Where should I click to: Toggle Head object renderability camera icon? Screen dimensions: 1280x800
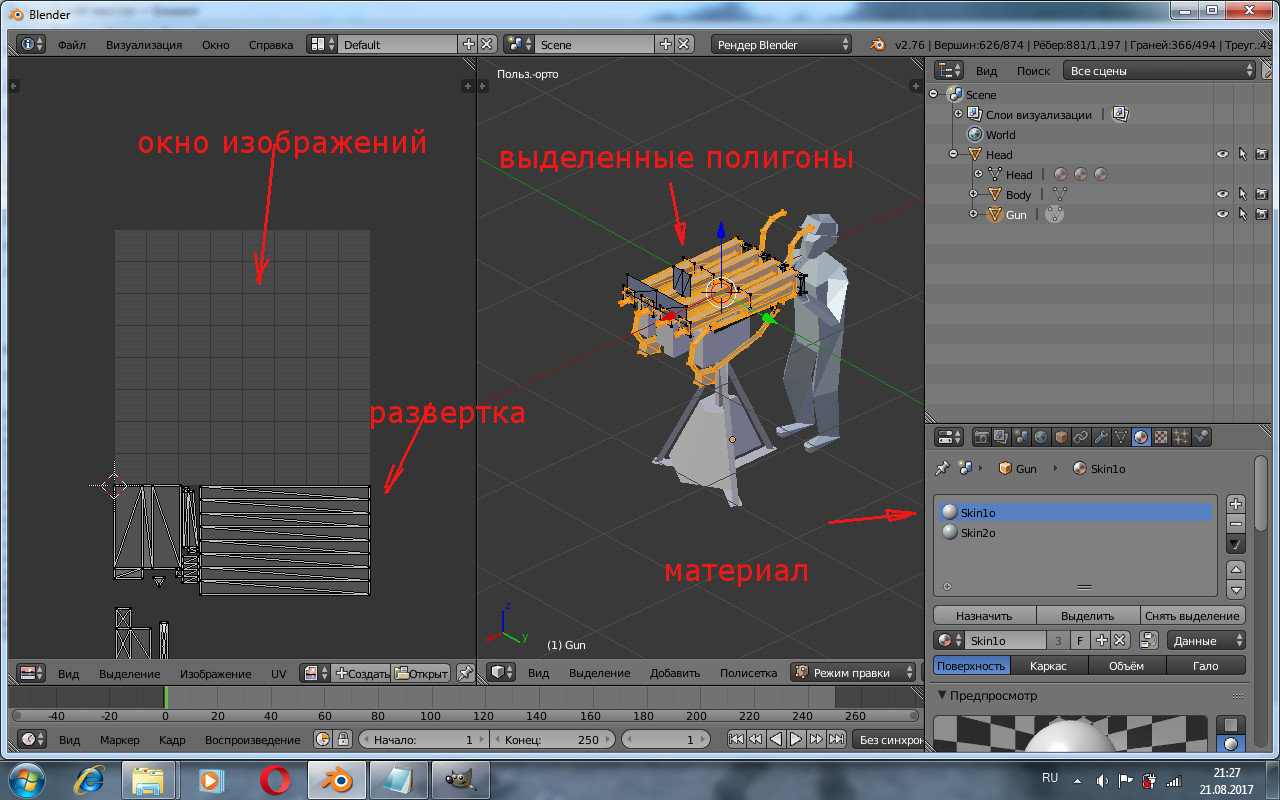tap(1262, 154)
